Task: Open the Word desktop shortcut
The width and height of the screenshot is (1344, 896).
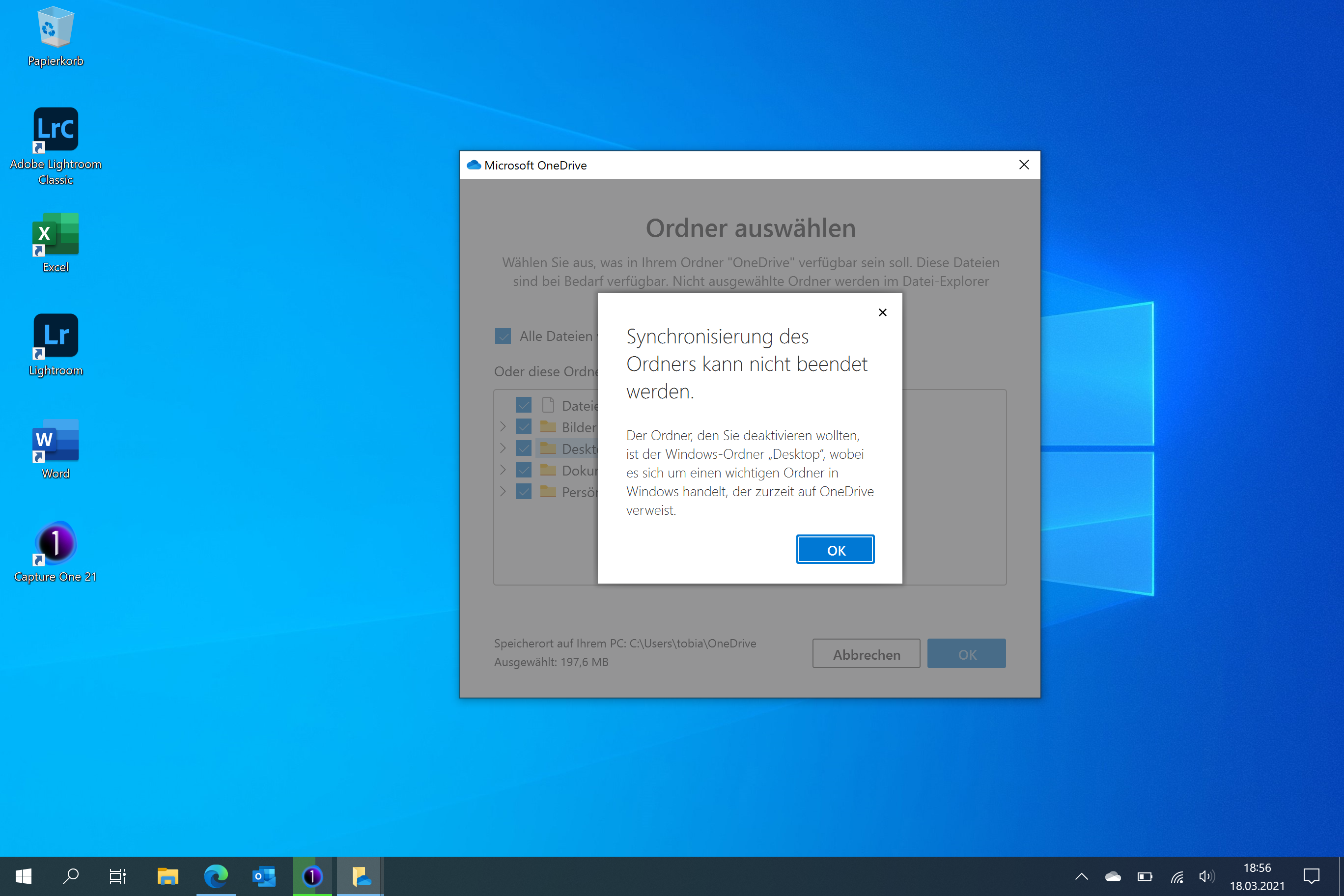Action: (x=56, y=440)
